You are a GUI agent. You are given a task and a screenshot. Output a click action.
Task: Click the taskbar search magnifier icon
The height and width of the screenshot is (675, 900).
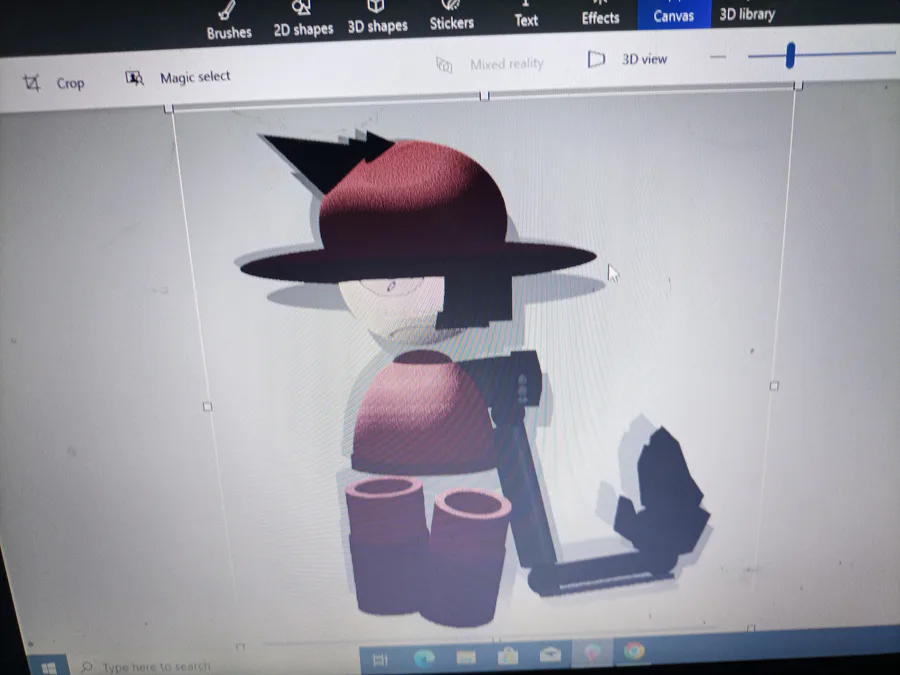click(x=87, y=667)
